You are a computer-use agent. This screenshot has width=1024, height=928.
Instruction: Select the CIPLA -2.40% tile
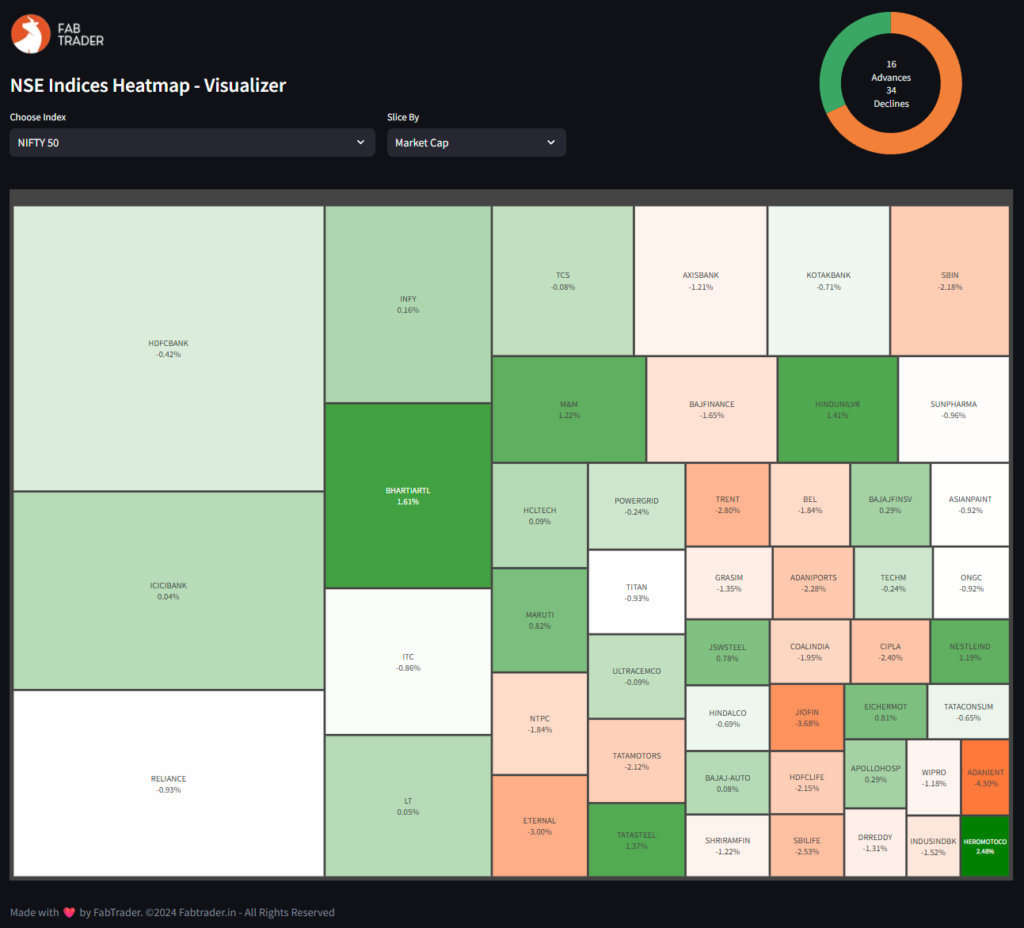coord(891,652)
